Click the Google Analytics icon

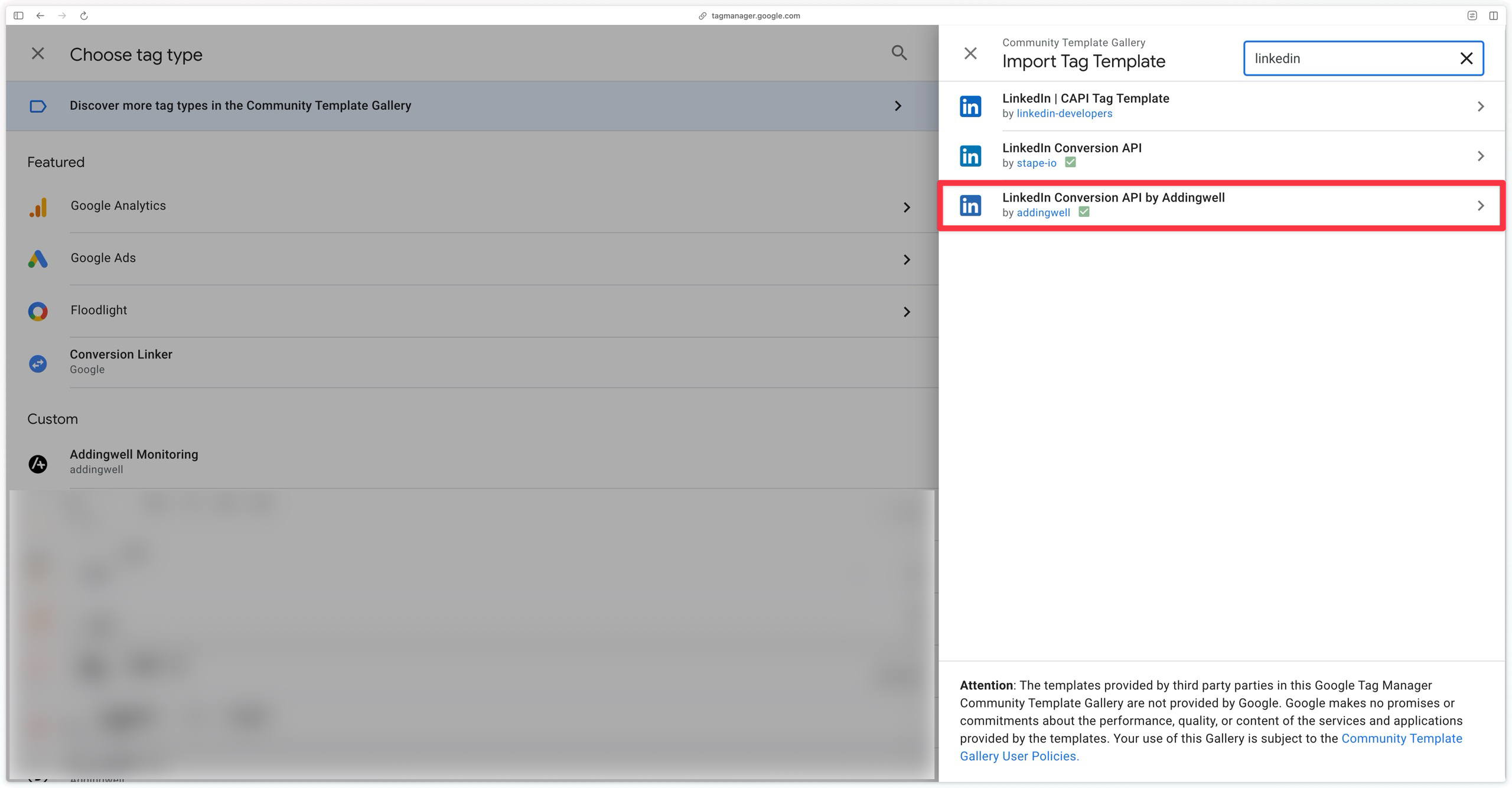(x=38, y=207)
